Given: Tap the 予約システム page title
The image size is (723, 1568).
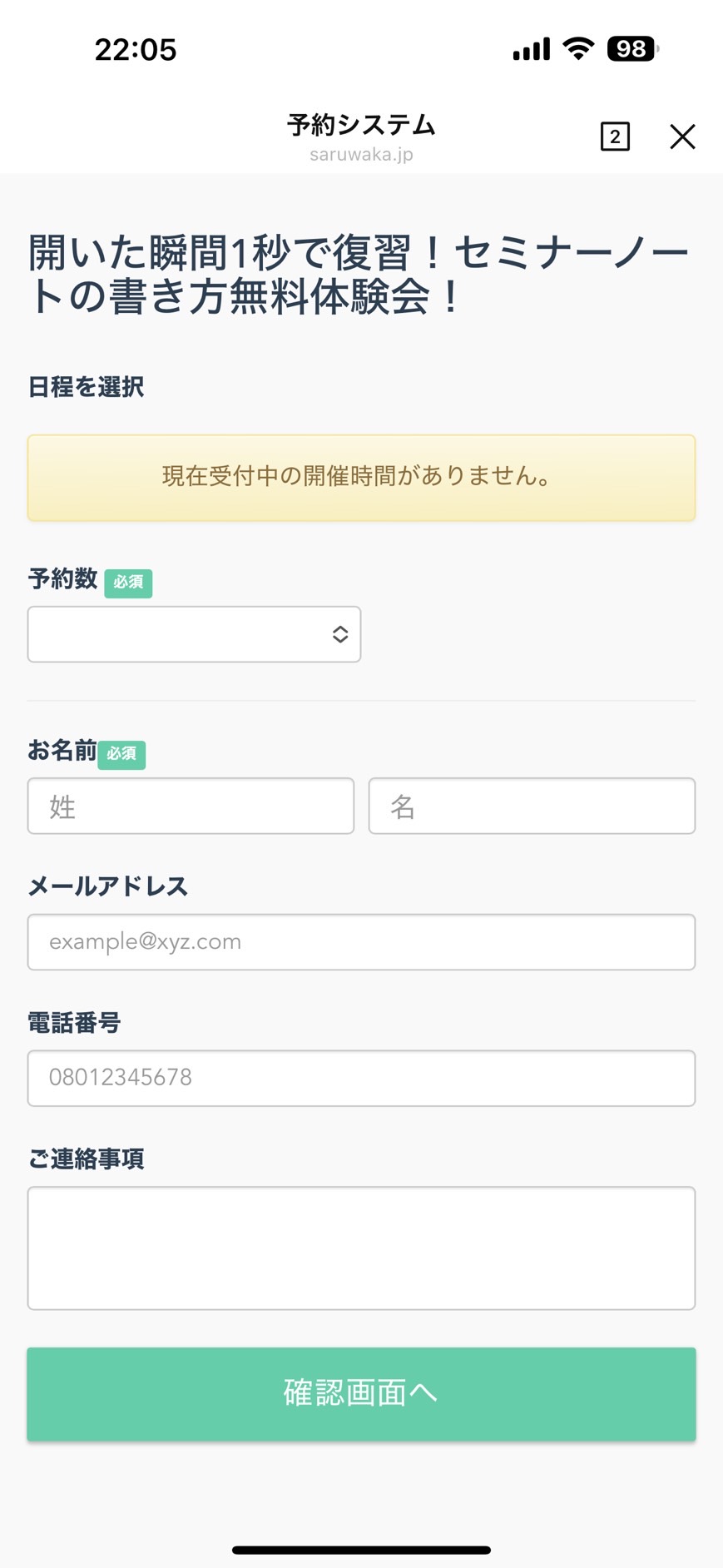Looking at the screenshot, I should pyautogui.click(x=361, y=125).
